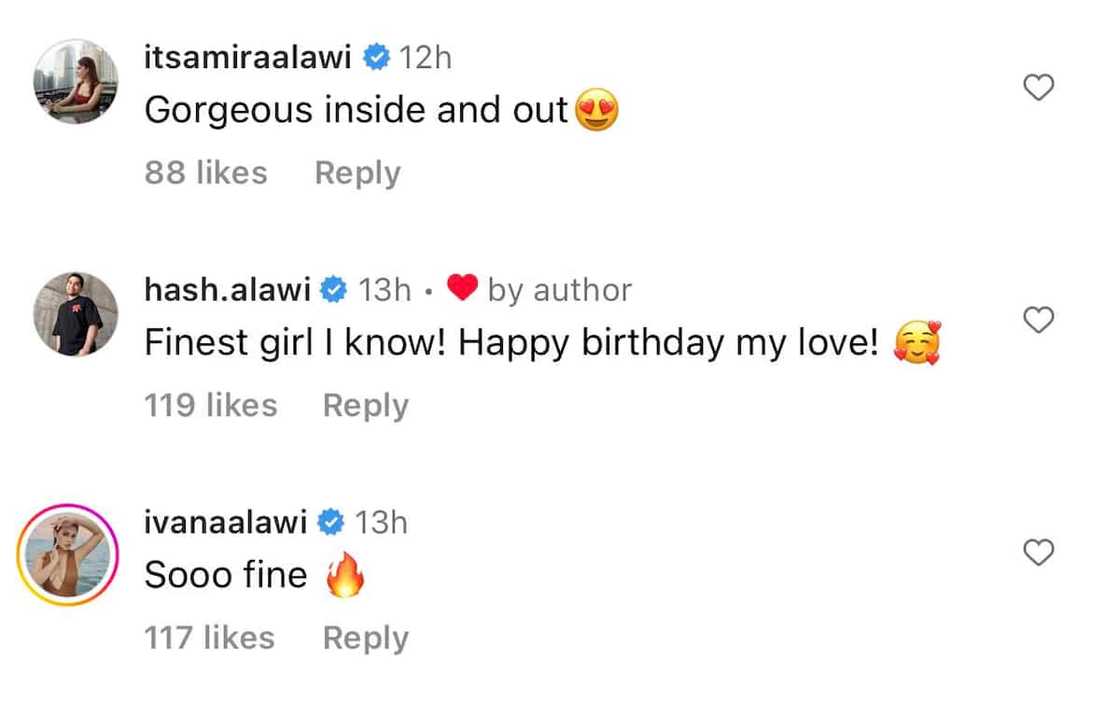View the 119 likes on hash.alawi's comment
Viewport: 1120px width, 709px height.
pos(210,405)
